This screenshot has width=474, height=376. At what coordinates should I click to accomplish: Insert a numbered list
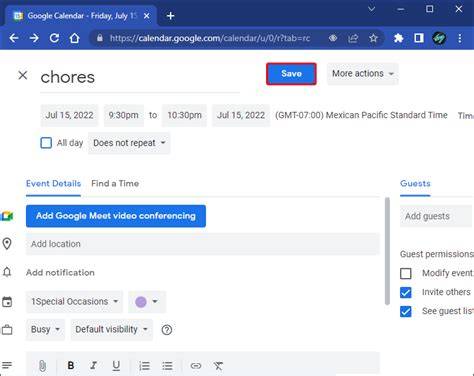[144, 366]
